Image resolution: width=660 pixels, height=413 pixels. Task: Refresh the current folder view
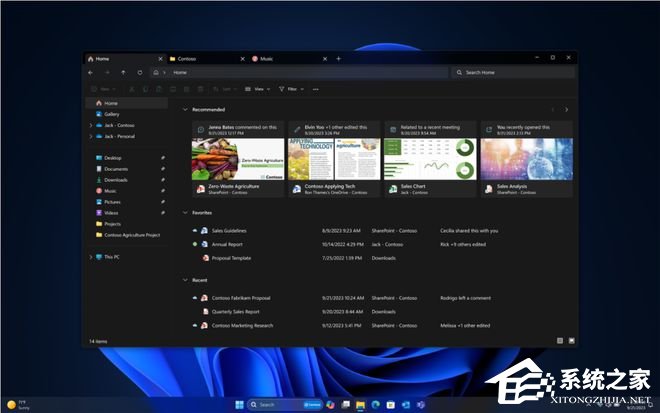140,72
